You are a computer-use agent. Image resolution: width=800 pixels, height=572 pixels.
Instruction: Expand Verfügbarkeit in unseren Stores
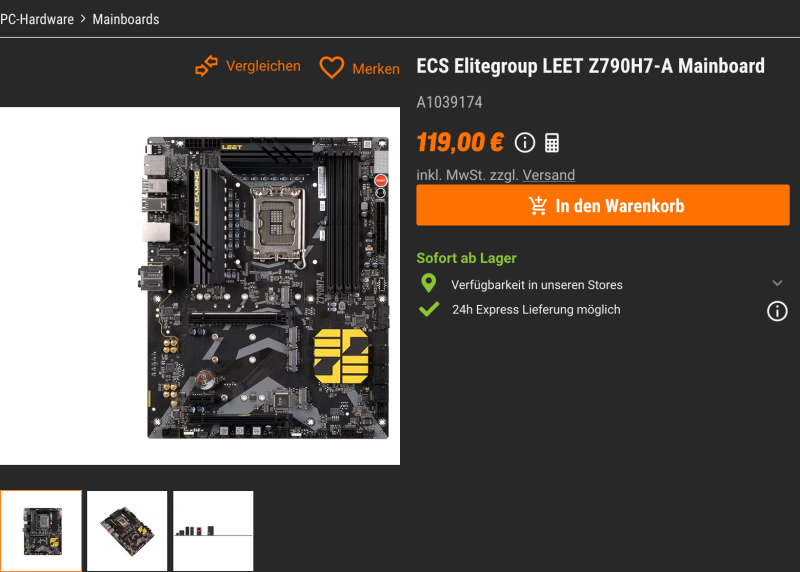[536, 285]
